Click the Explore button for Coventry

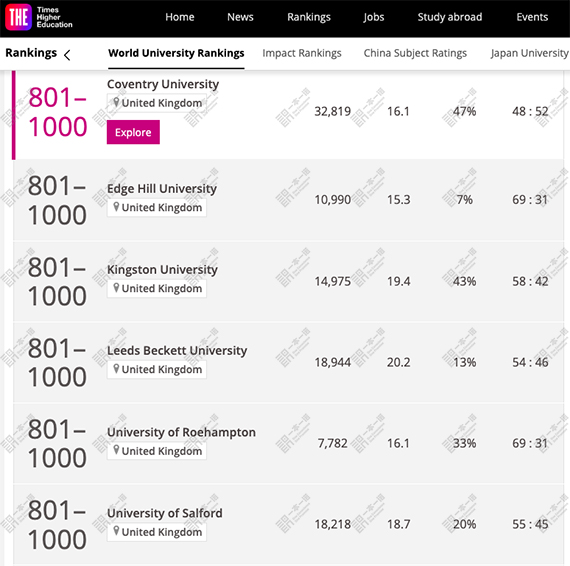point(133,132)
